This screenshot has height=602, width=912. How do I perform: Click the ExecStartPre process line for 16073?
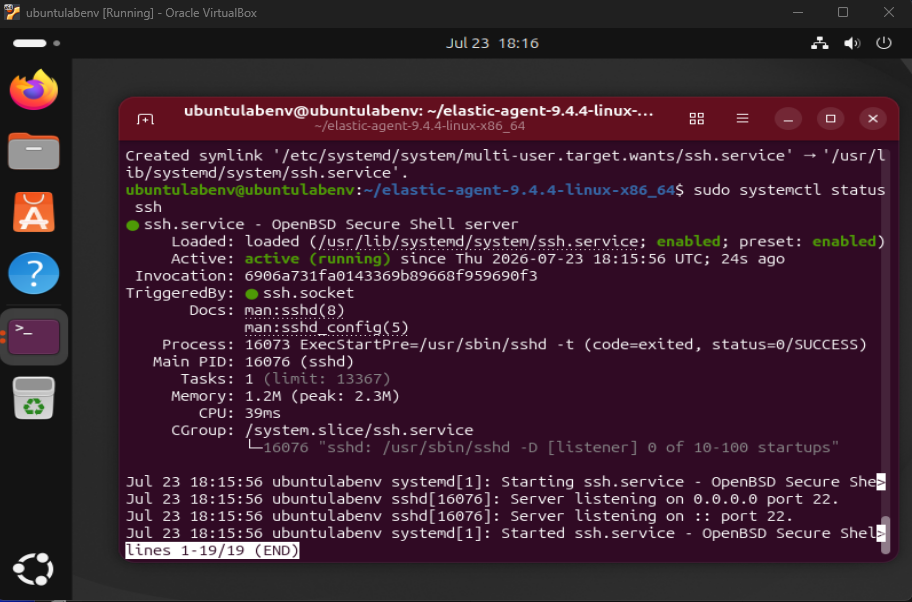(514, 344)
